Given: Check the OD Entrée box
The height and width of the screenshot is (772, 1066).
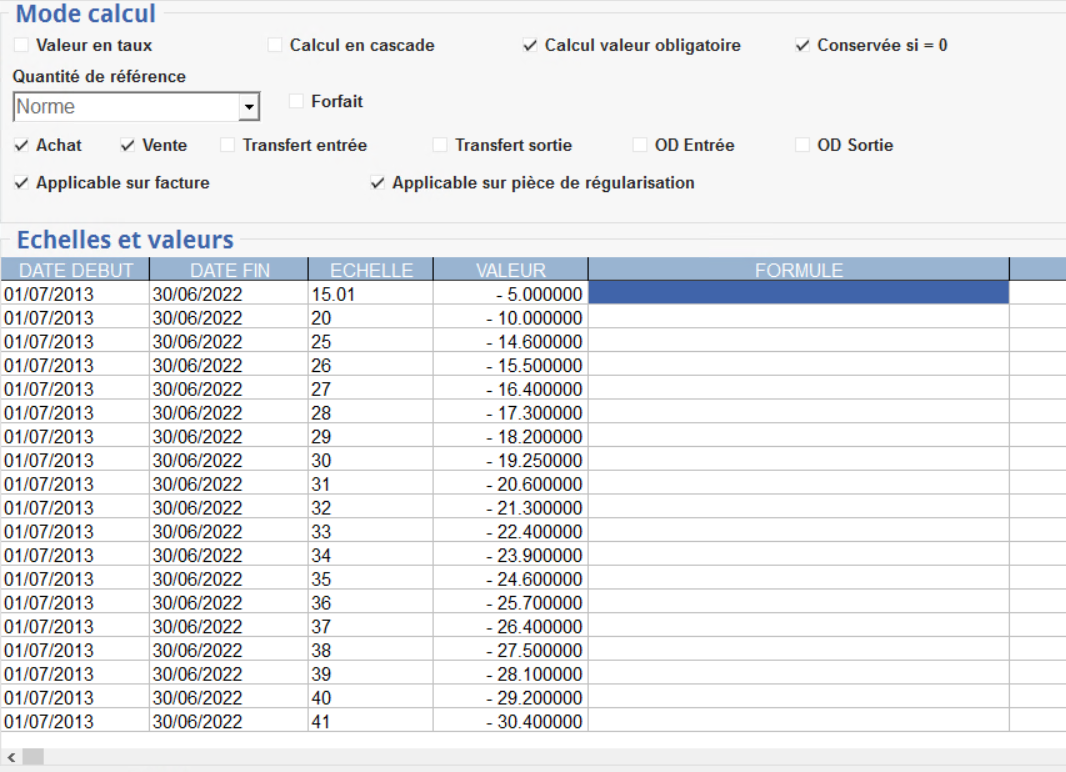Looking at the screenshot, I should pos(640,145).
